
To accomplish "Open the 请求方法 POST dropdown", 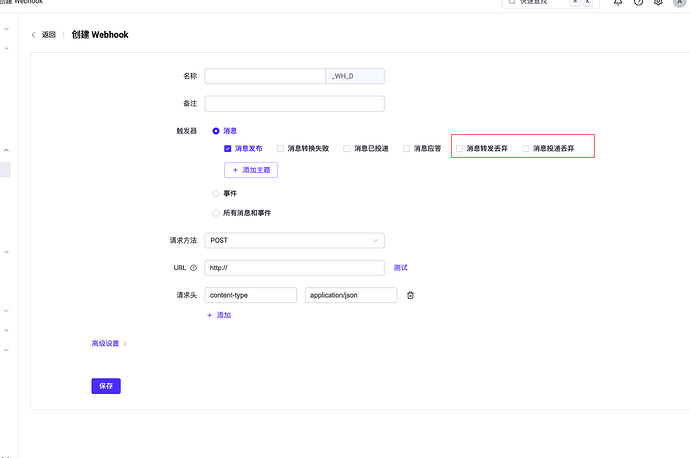I will tap(294, 241).
